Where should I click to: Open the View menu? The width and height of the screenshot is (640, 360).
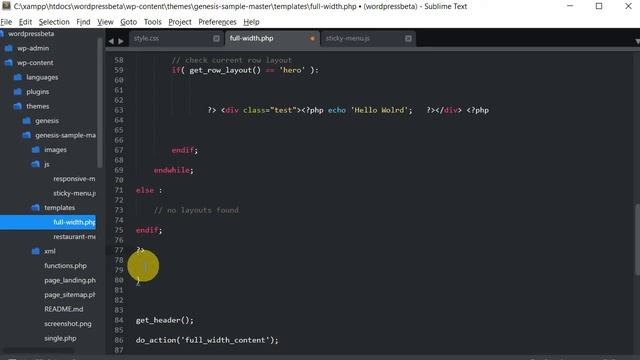coord(105,22)
